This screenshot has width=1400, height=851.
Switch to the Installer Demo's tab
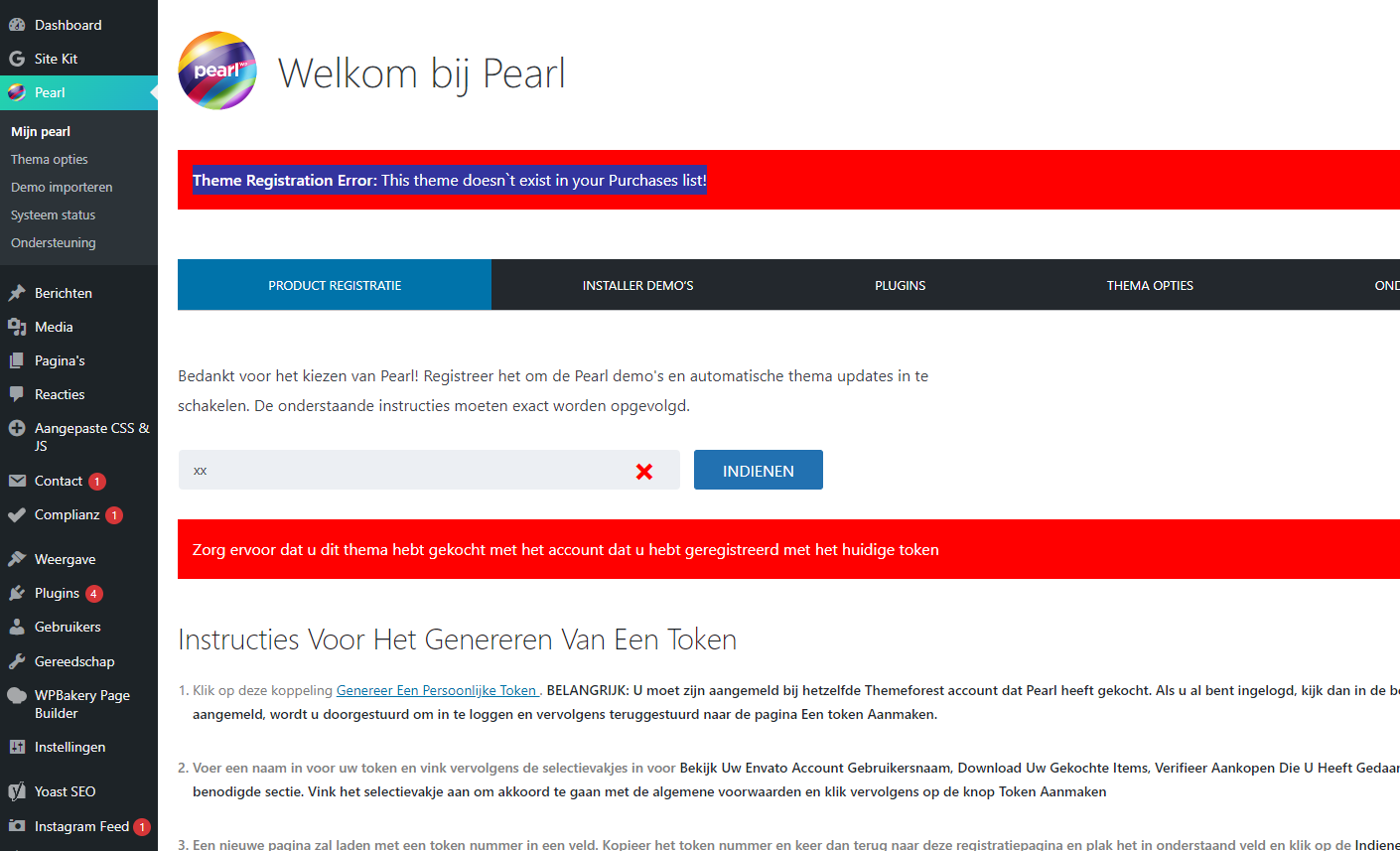(638, 285)
